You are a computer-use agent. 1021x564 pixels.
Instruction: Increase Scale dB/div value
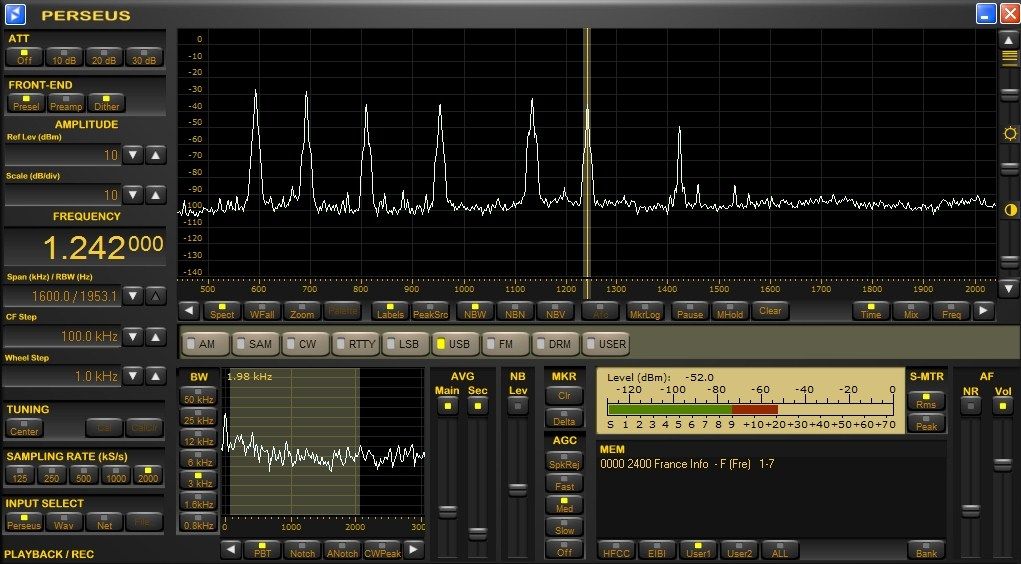tap(156, 195)
